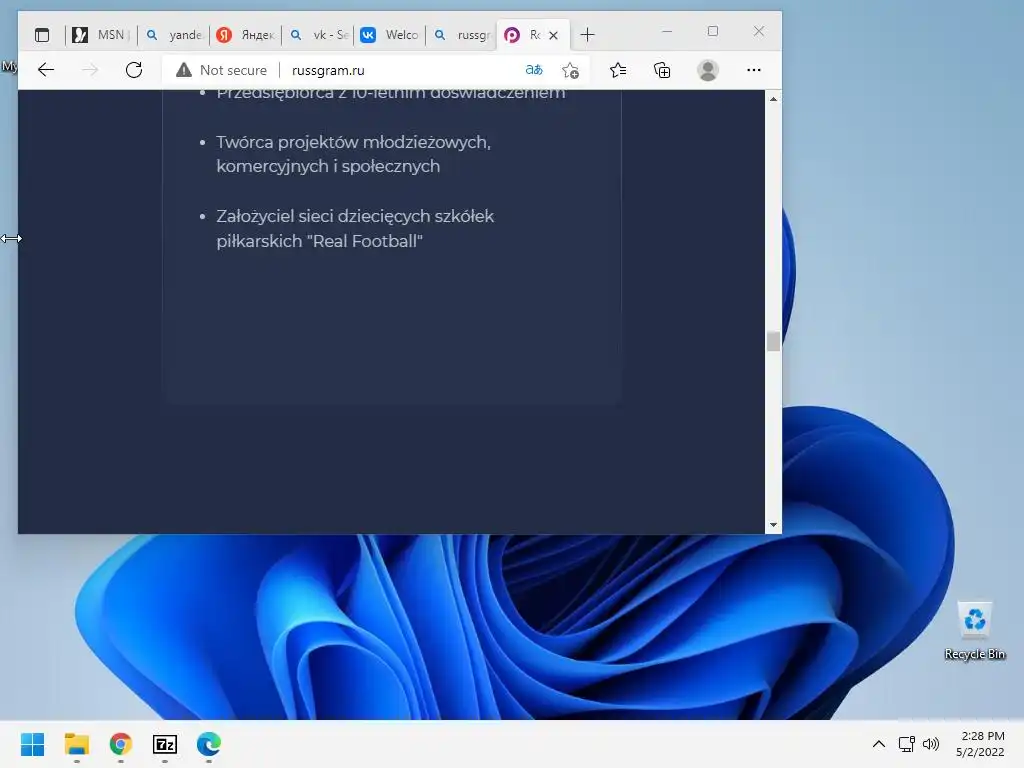Reload the current page
This screenshot has width=1024, height=768.
134,70
